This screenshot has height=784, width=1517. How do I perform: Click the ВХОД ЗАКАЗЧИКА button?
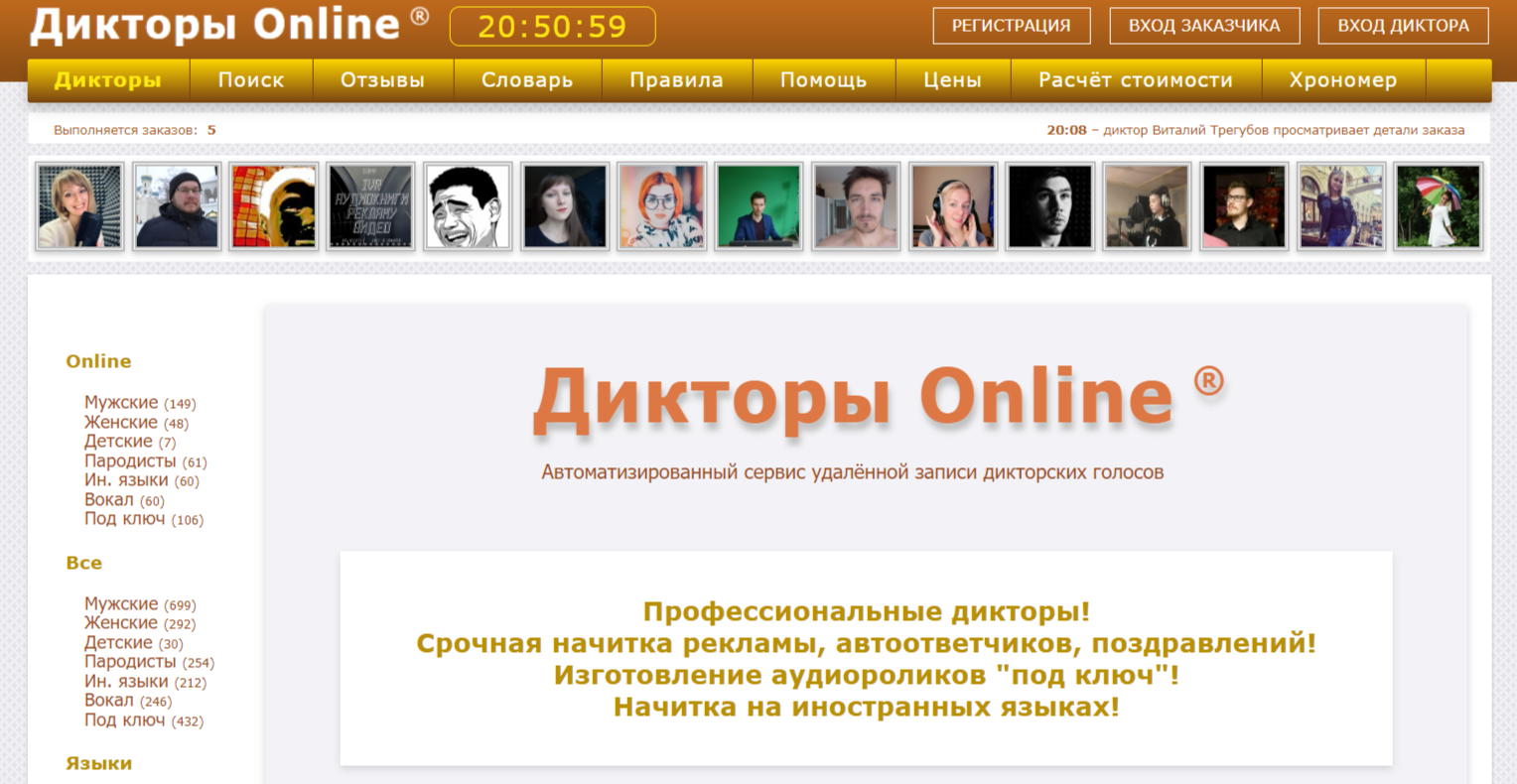1204,26
